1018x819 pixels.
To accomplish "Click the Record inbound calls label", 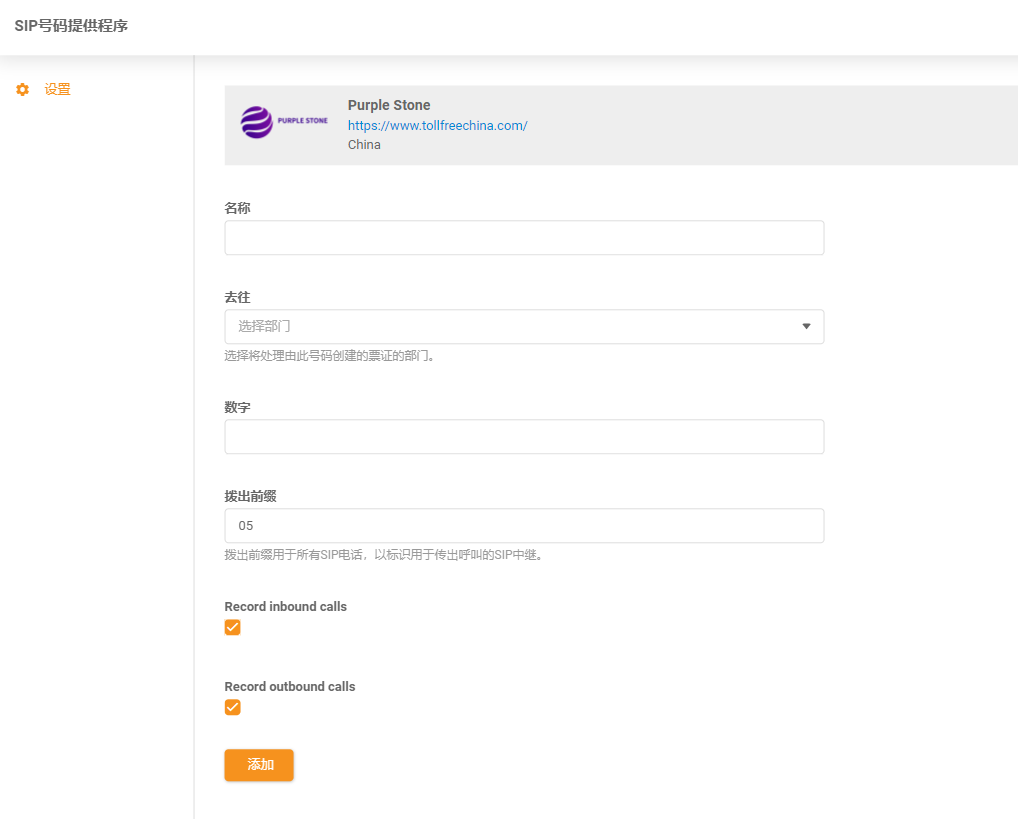I will [285, 607].
